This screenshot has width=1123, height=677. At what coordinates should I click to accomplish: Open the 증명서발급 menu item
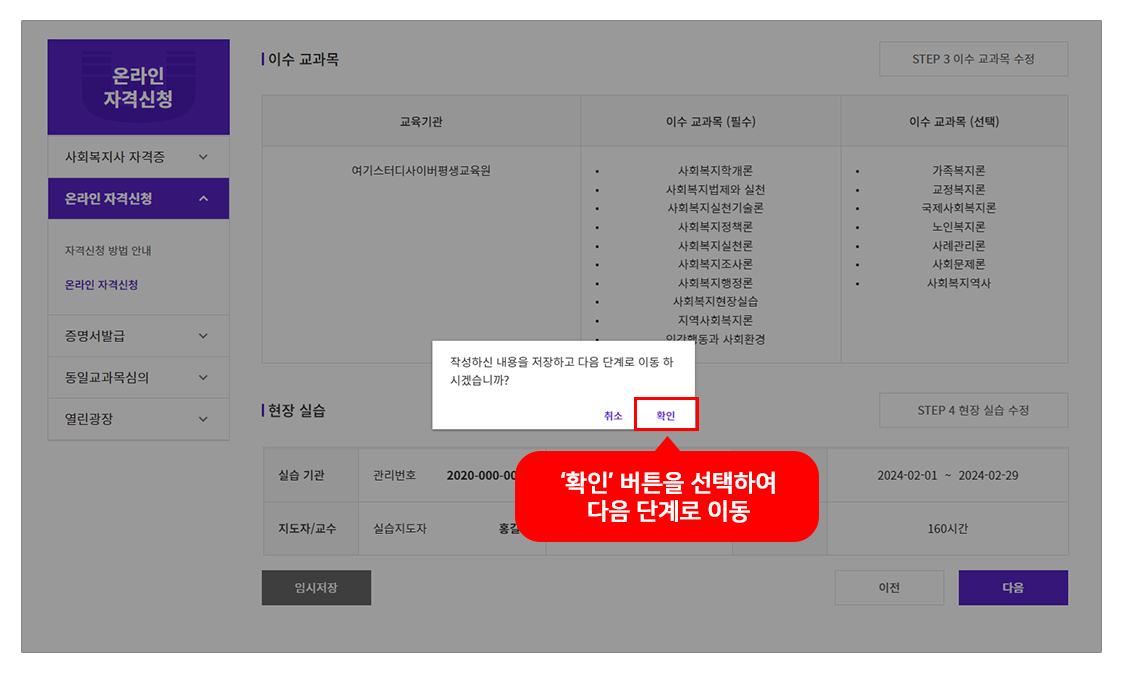point(94,336)
